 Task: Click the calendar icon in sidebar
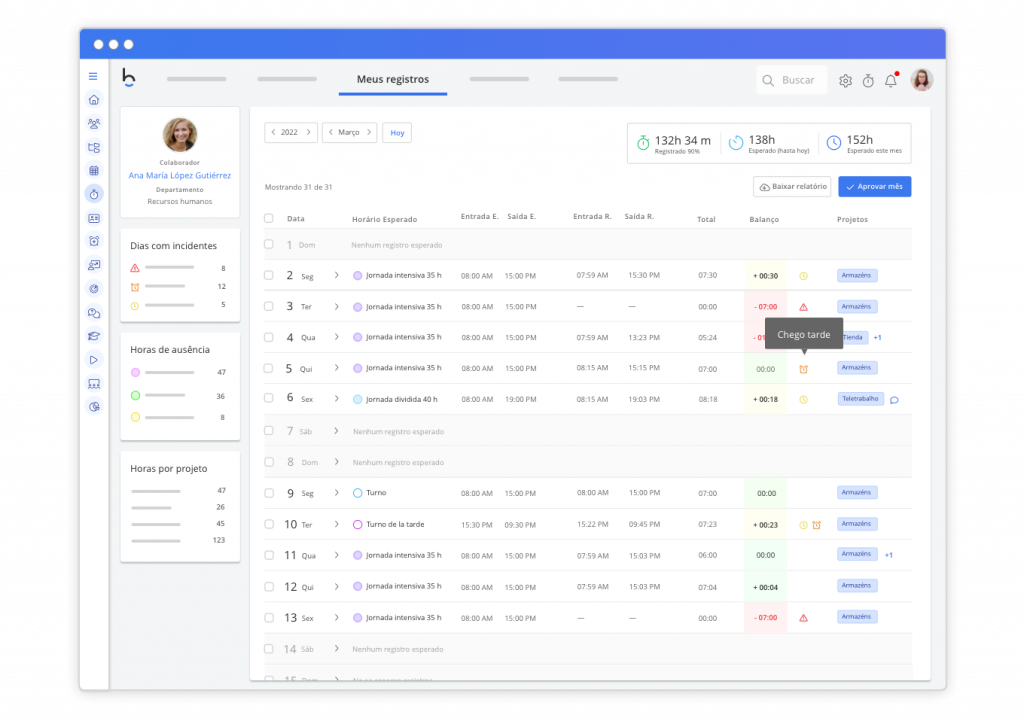coord(94,170)
